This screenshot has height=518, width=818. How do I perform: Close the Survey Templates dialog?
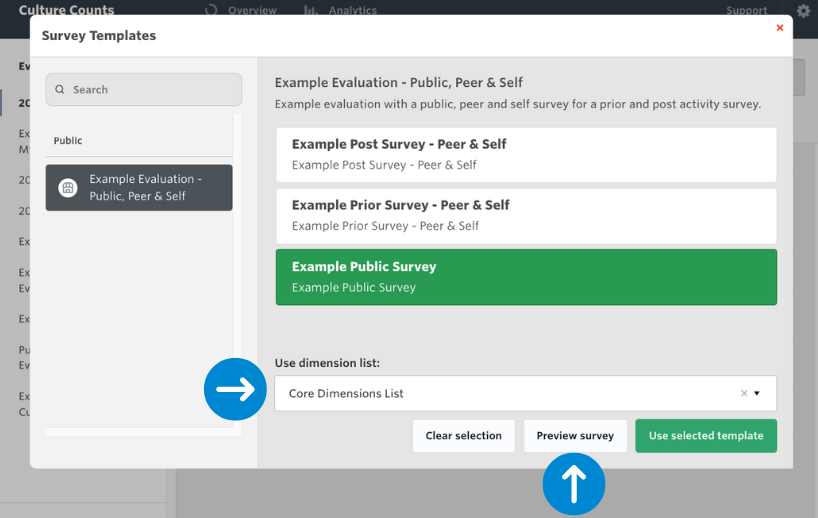click(x=780, y=28)
